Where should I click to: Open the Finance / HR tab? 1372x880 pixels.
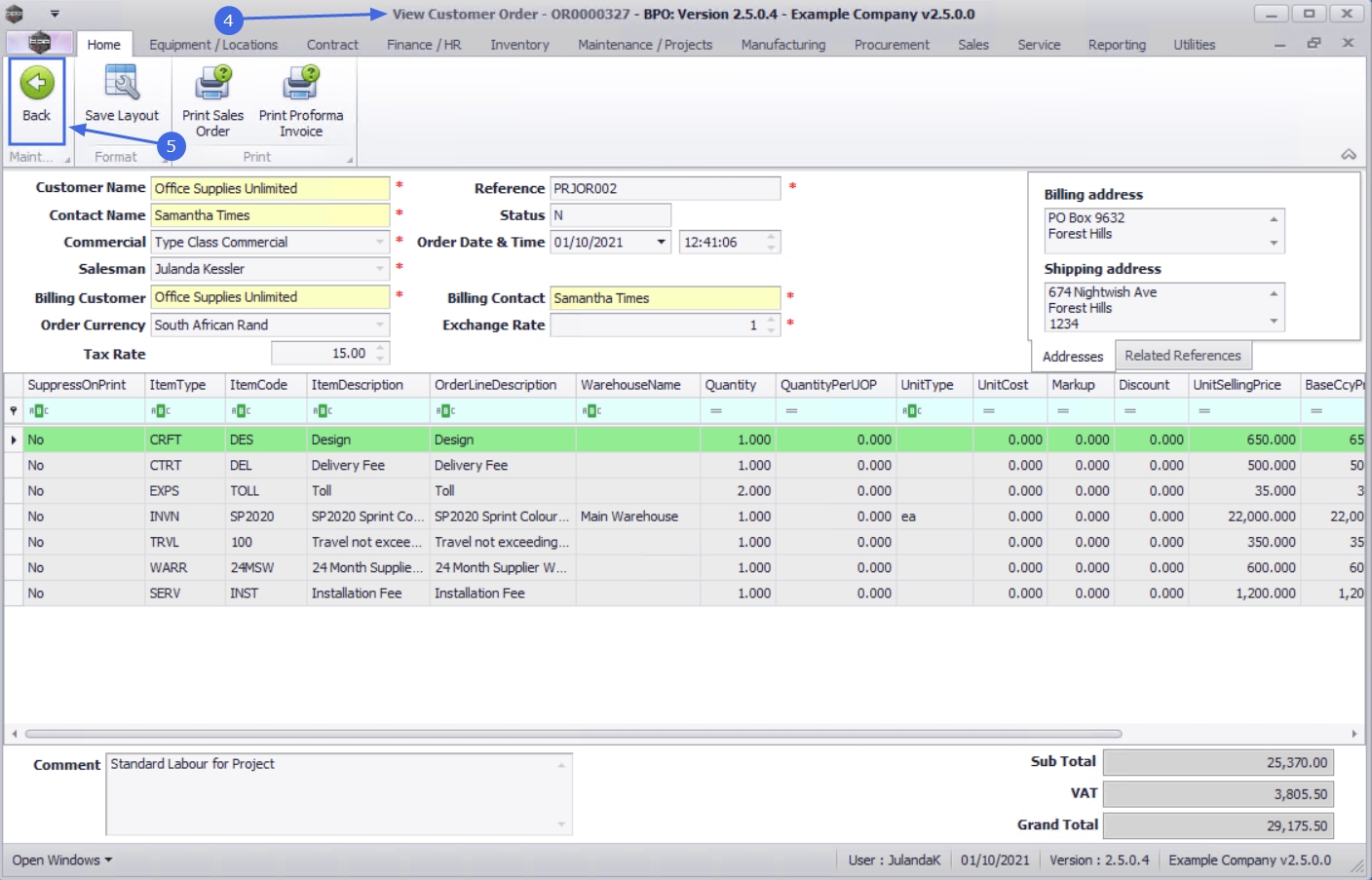[x=424, y=45]
